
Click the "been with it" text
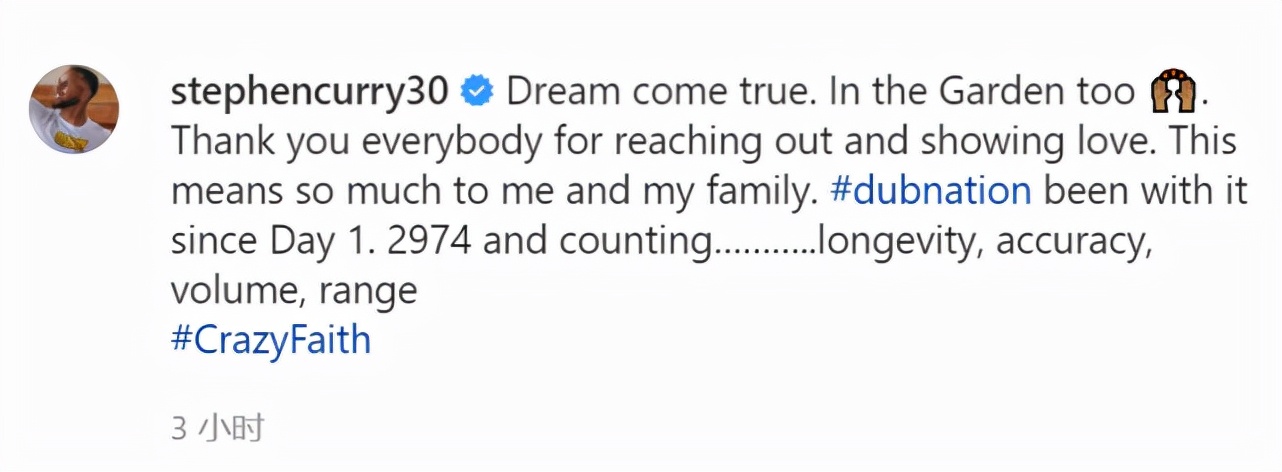[x=1145, y=191]
